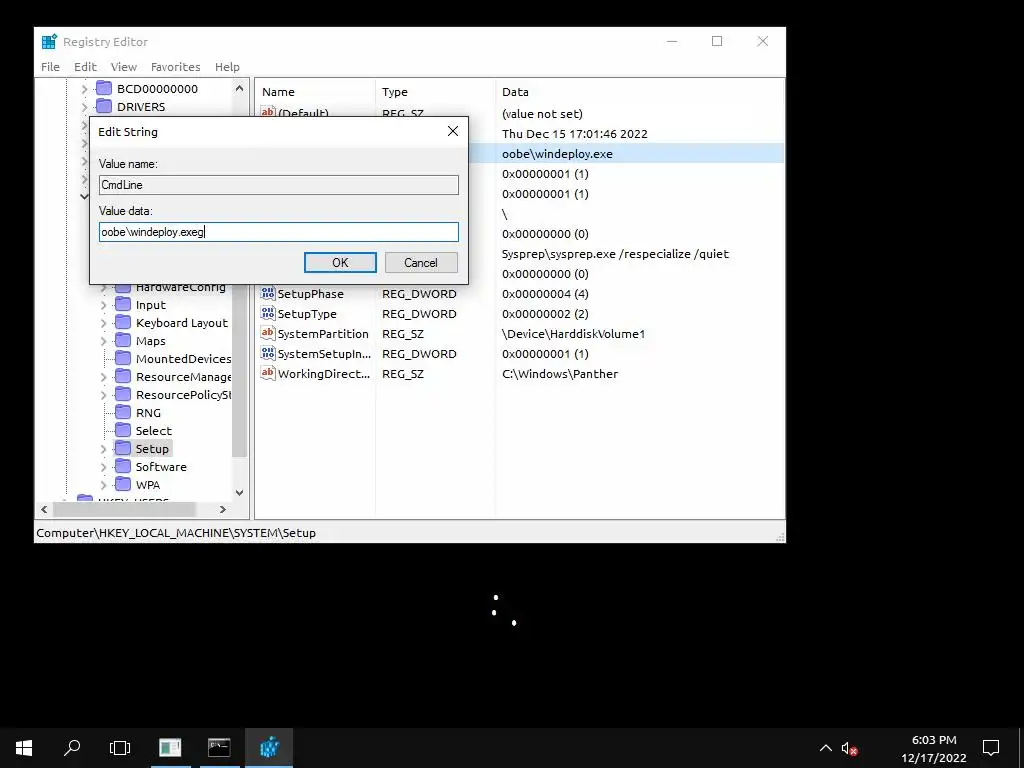Select the oobe\windeploy.exe data cell

point(557,154)
